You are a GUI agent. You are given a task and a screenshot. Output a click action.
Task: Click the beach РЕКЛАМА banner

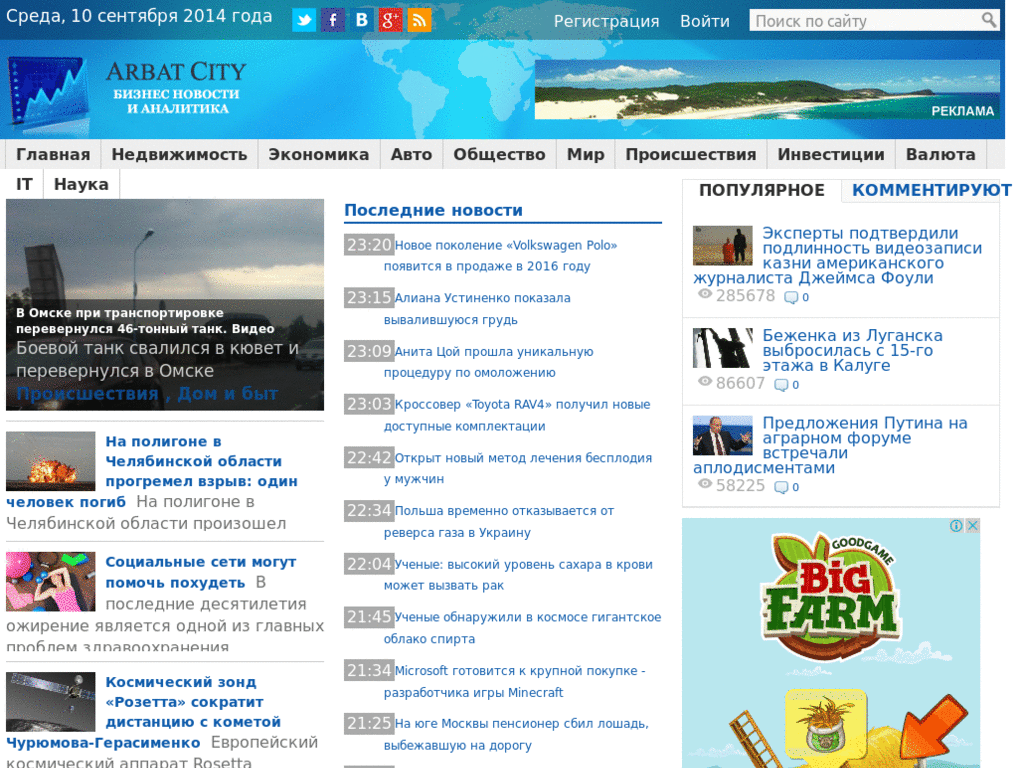tap(767, 89)
